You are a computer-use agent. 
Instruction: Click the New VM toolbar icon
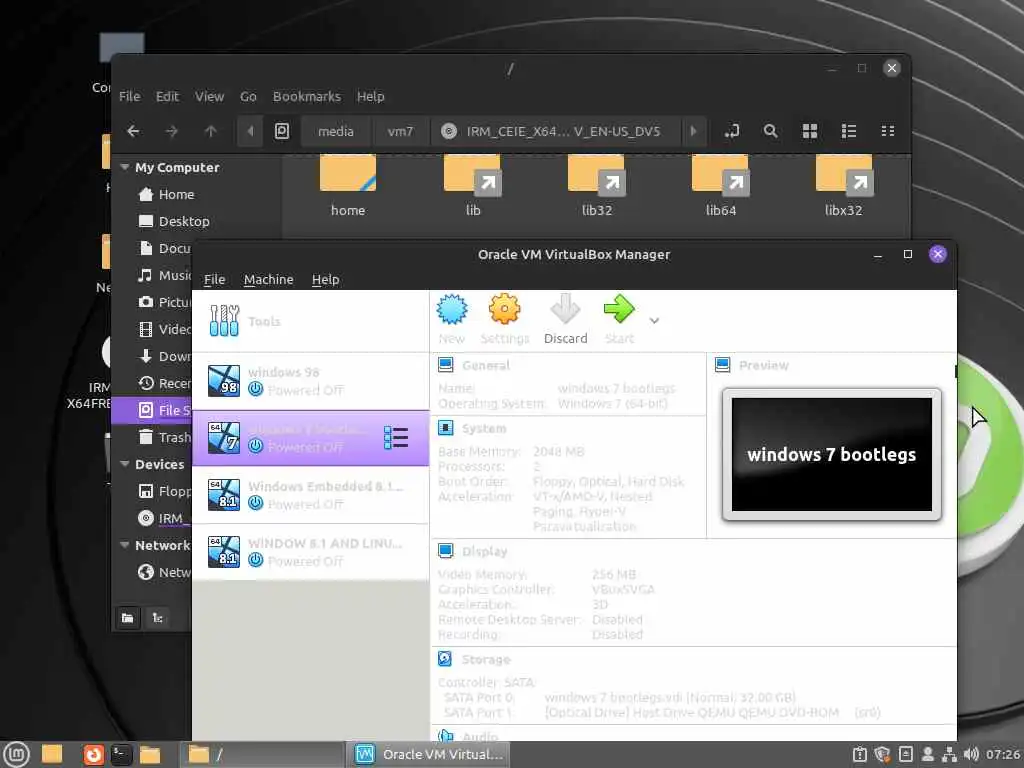452,319
